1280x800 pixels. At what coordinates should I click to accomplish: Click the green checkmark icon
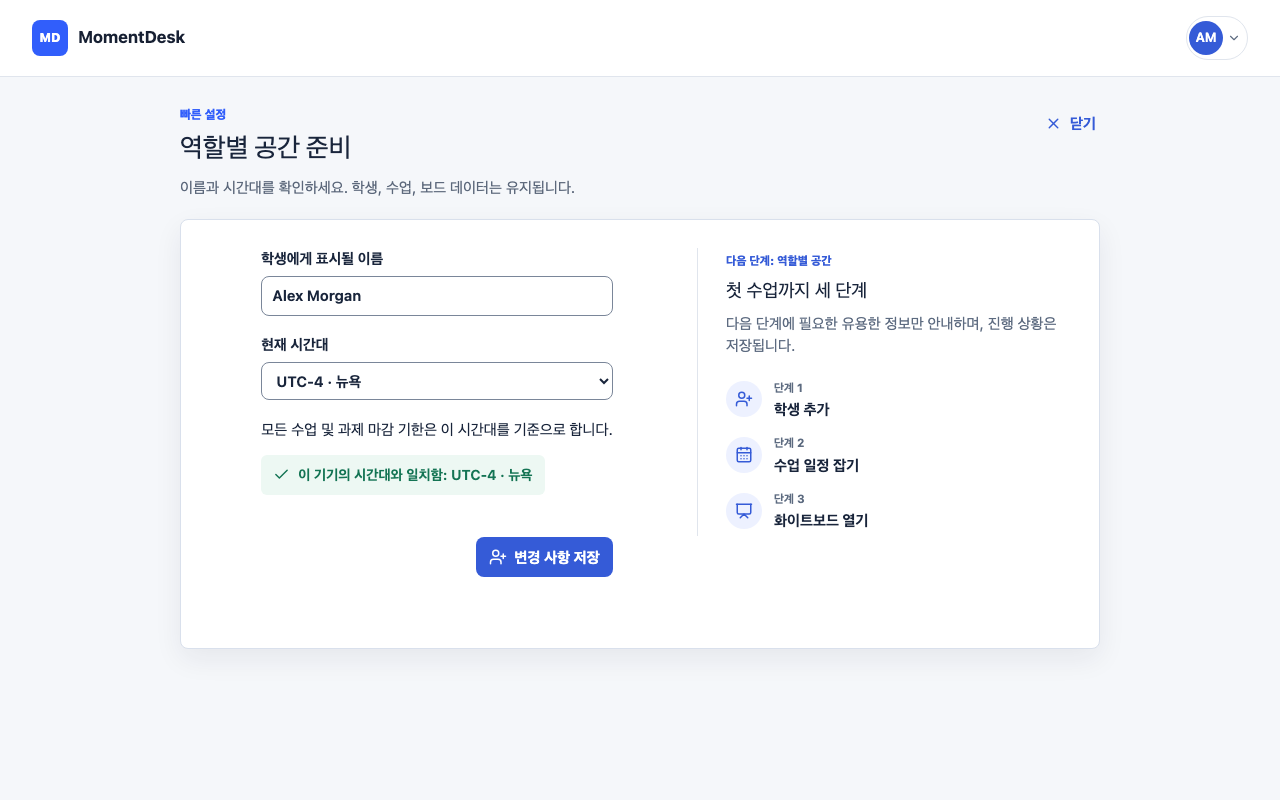(281, 475)
